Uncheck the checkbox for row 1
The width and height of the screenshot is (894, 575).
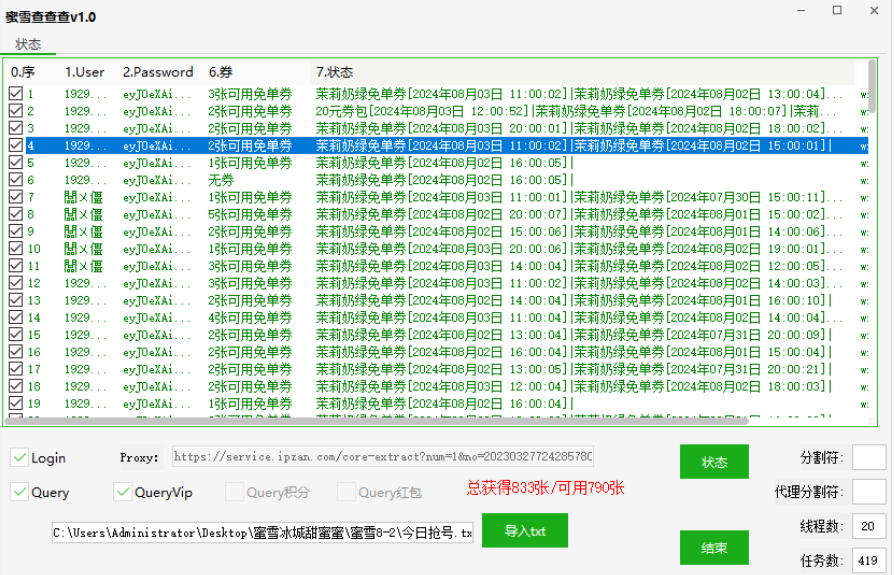pyautogui.click(x=15, y=94)
